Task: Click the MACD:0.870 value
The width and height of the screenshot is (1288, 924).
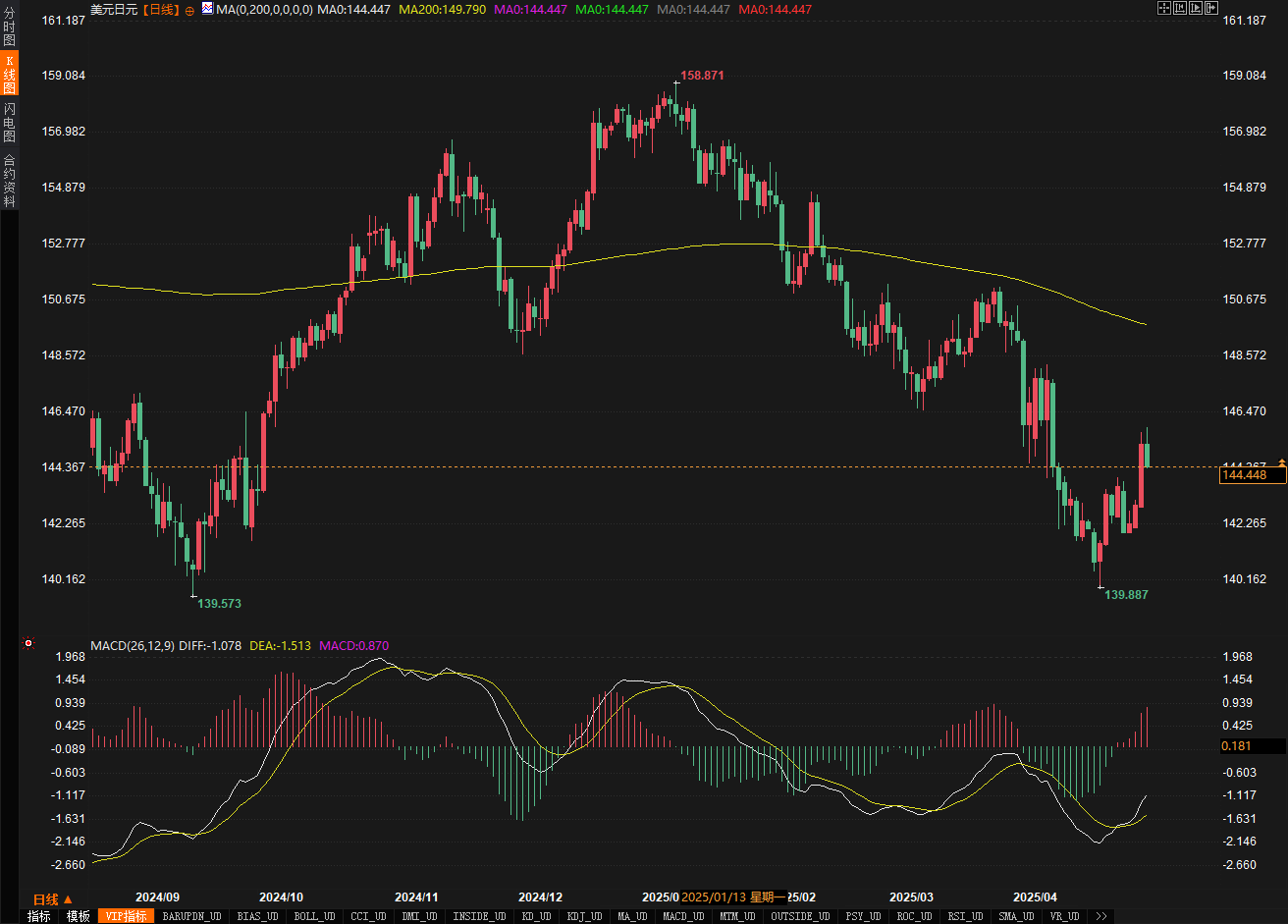Action: [x=354, y=645]
